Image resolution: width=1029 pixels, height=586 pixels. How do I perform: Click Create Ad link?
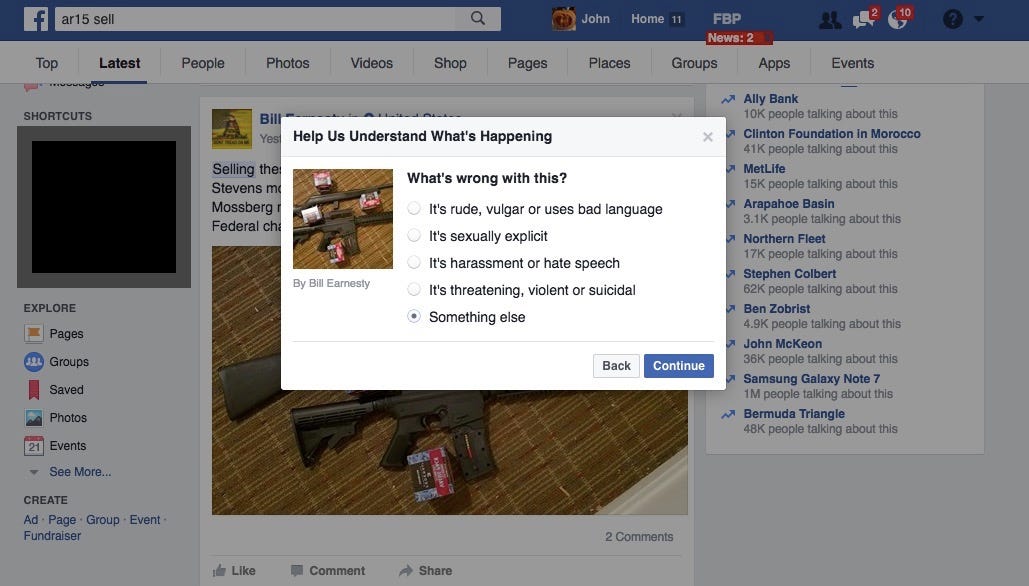(x=31, y=520)
